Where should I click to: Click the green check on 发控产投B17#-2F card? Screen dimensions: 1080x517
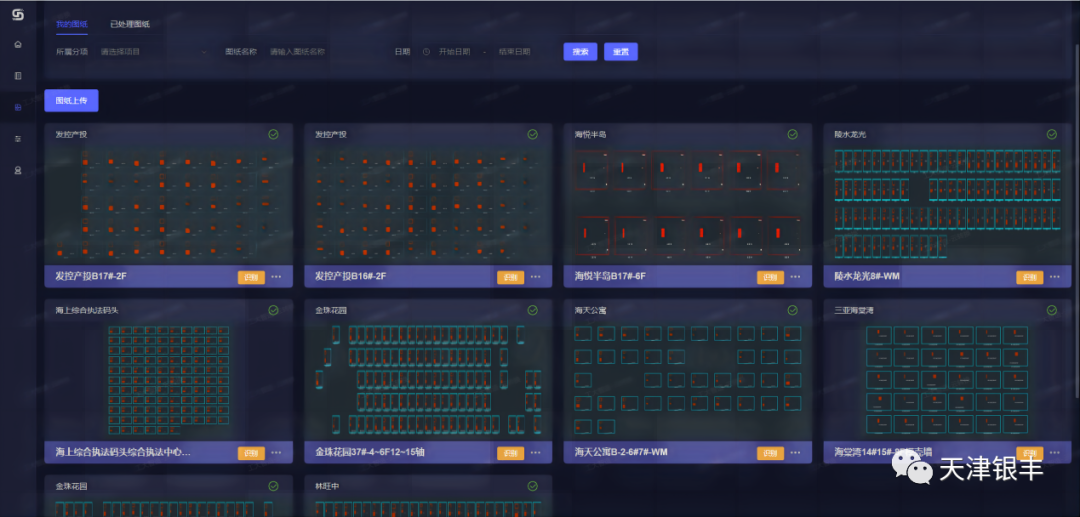273,134
